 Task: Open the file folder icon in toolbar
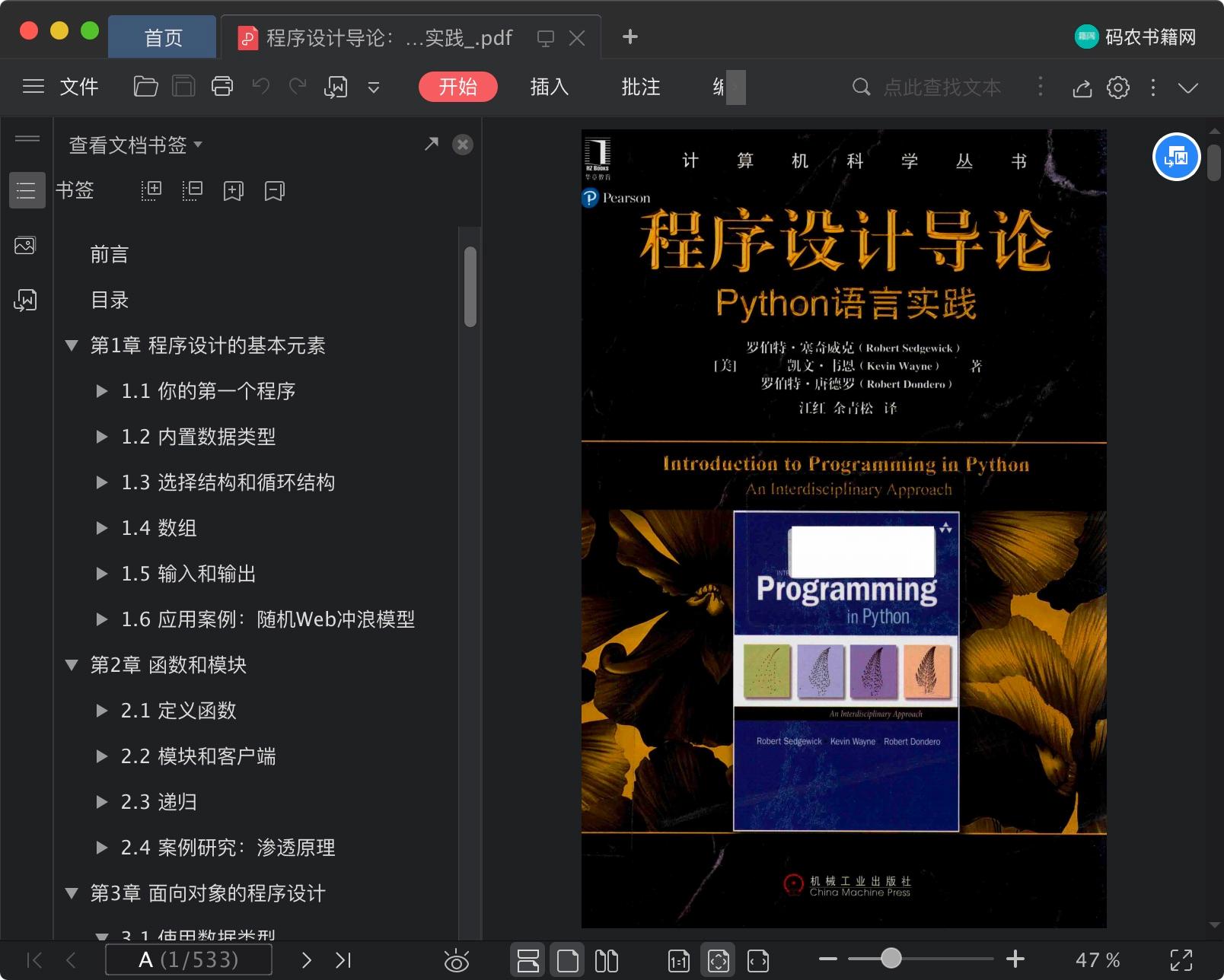pos(145,87)
